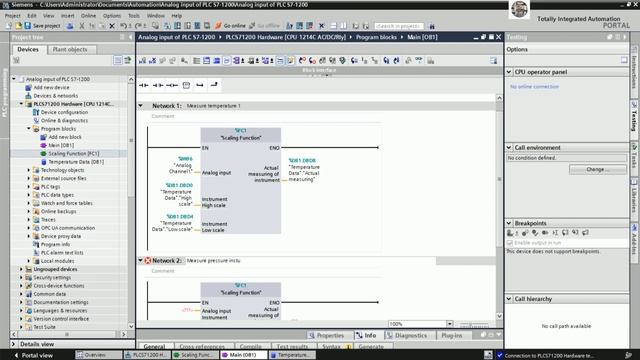
Task: Expand Watch and force tables folder
Action: click(x=29, y=203)
